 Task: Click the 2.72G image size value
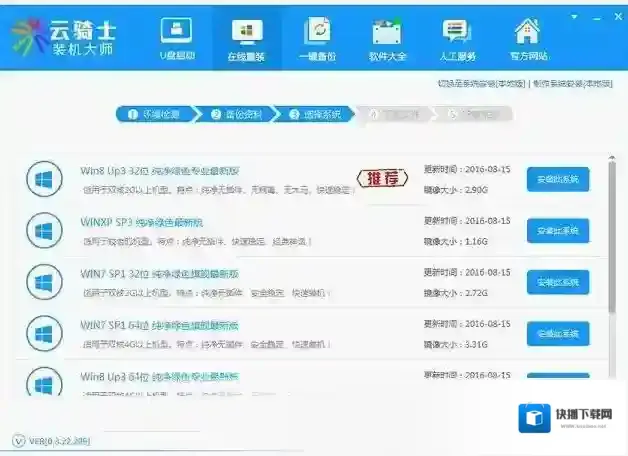tap(477, 293)
